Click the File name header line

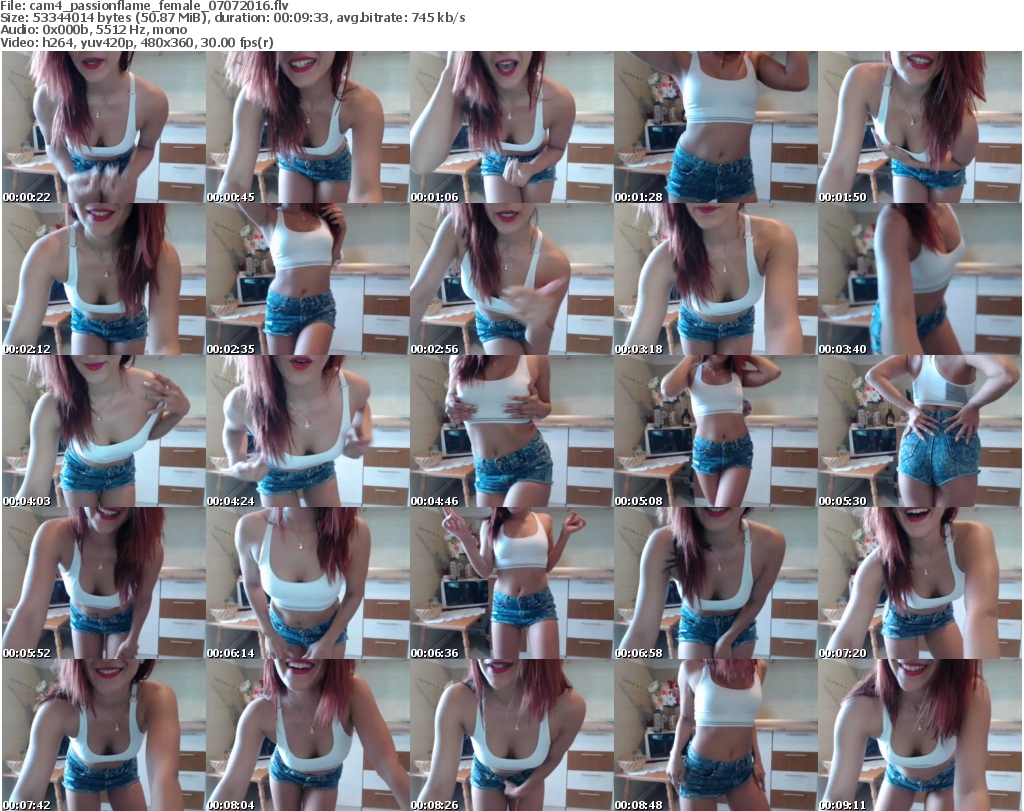[144, 6]
